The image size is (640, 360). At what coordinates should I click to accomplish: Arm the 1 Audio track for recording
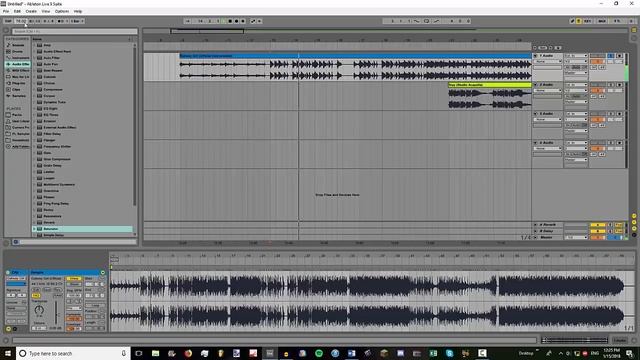[x=620, y=56]
